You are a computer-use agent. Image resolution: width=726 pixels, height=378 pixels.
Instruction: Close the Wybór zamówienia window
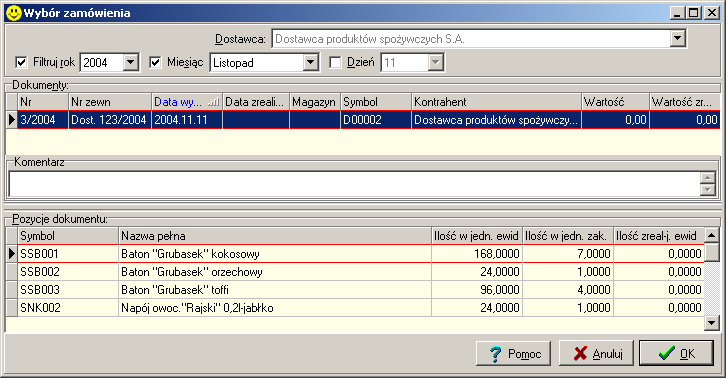(x=711, y=13)
